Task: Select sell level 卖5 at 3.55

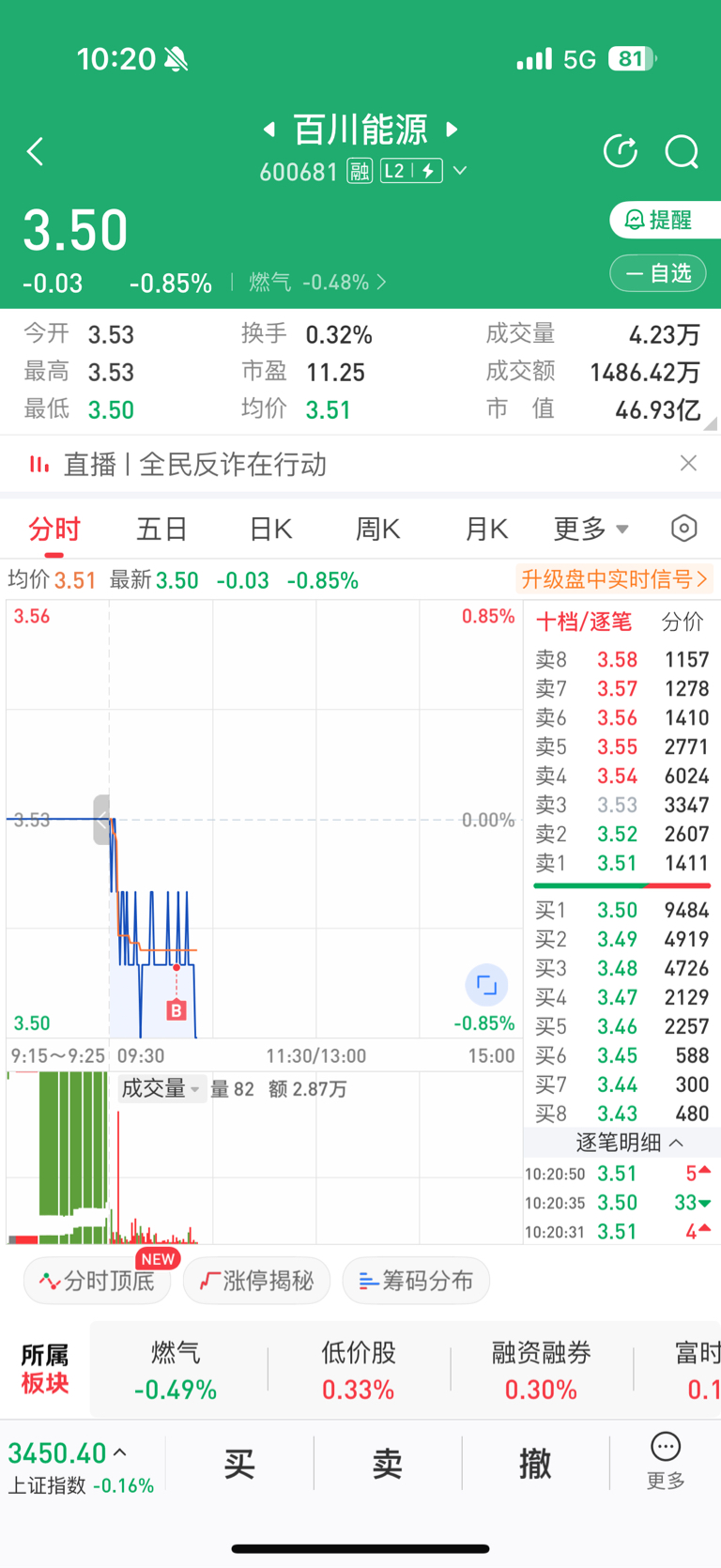Action: [621, 746]
